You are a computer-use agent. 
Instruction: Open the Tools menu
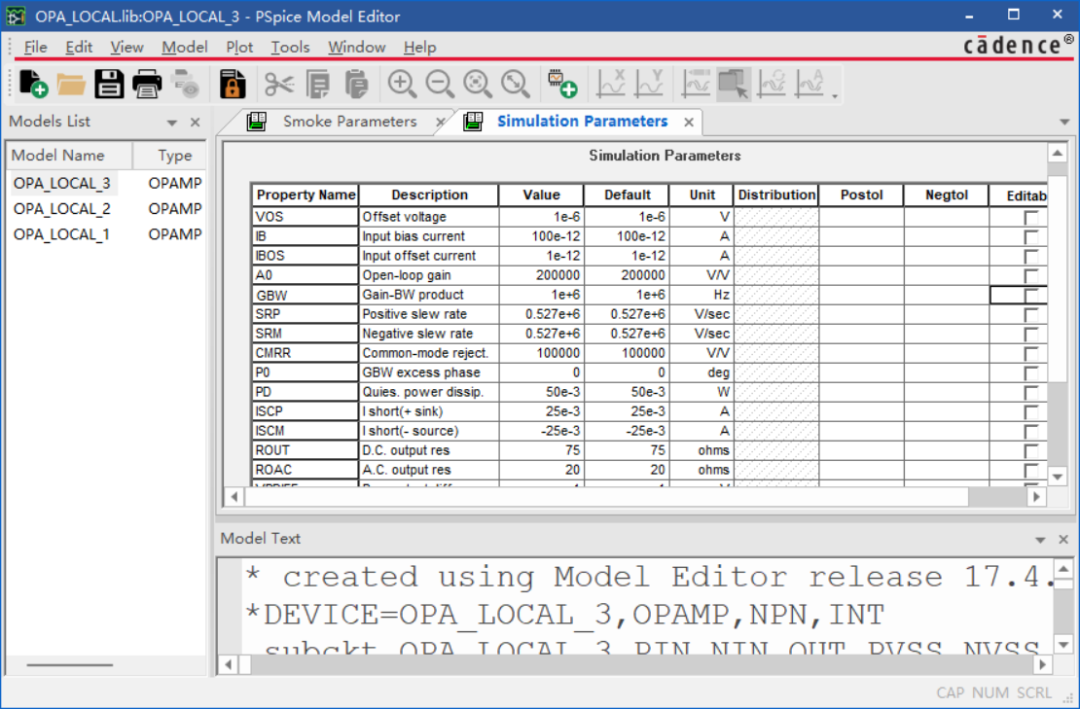click(x=290, y=47)
